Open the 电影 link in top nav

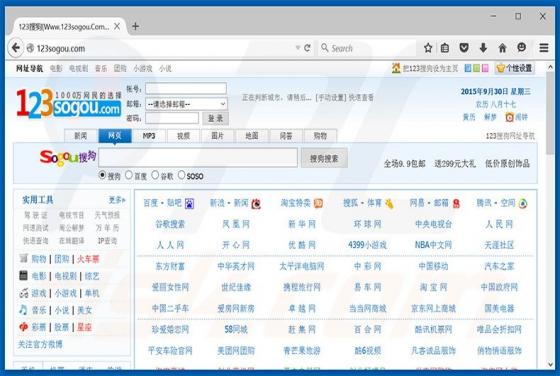coord(56,68)
